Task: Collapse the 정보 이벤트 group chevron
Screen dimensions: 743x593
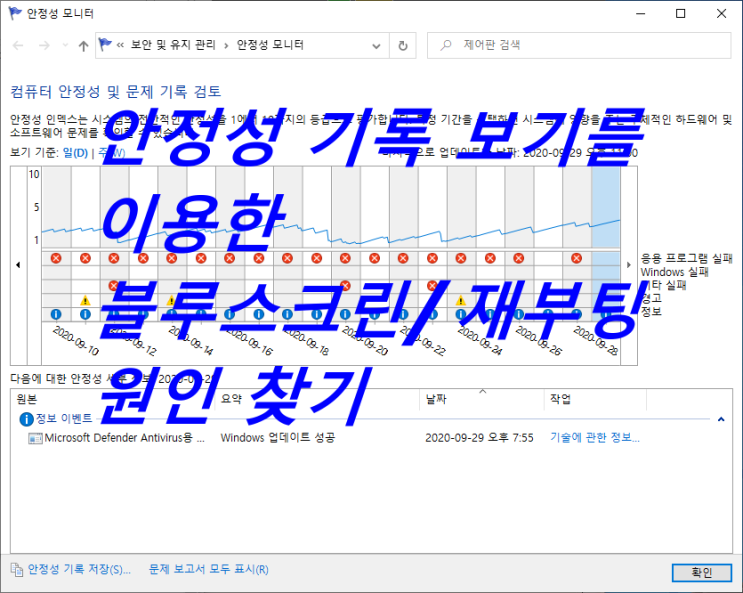Action: pos(721,419)
